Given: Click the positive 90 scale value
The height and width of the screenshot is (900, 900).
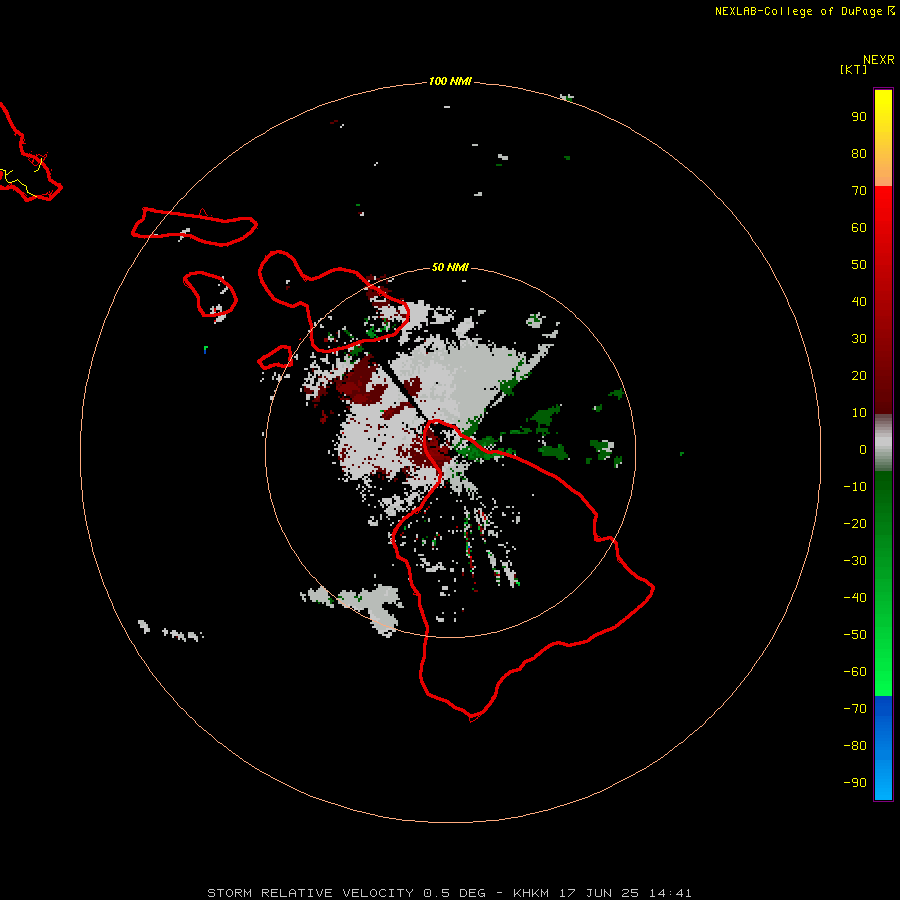Looking at the screenshot, I should [859, 117].
